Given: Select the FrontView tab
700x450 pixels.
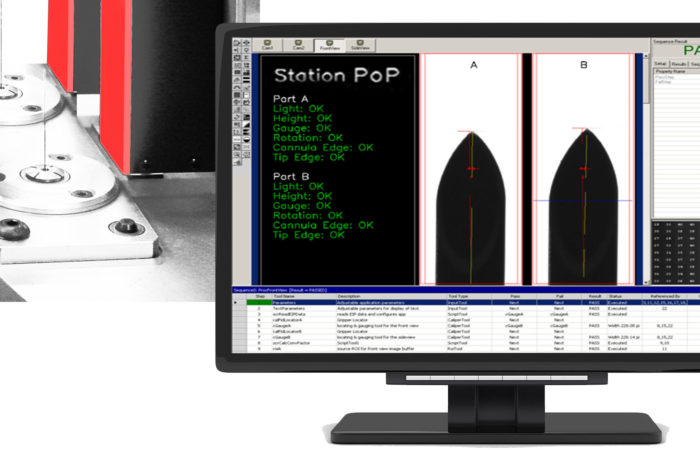Looking at the screenshot, I should (328, 47).
